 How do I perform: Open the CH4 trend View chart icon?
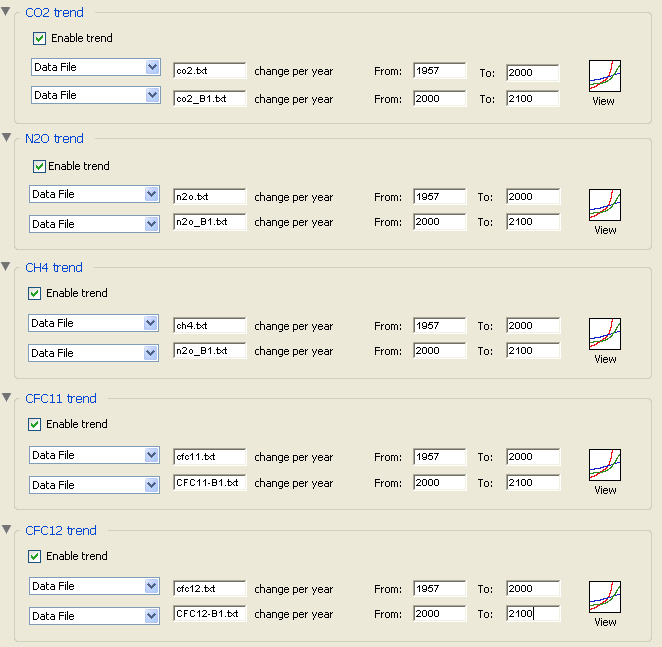[604, 334]
